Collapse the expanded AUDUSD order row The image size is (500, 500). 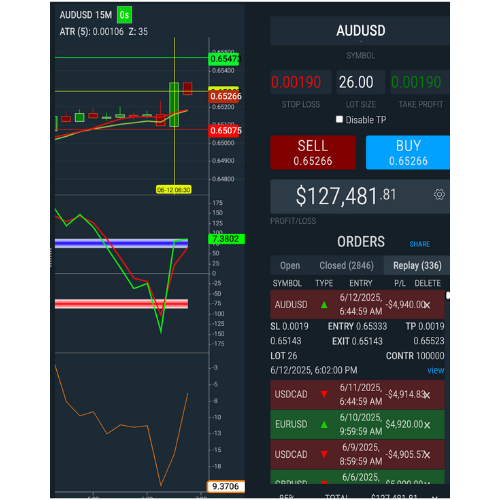tap(357, 304)
